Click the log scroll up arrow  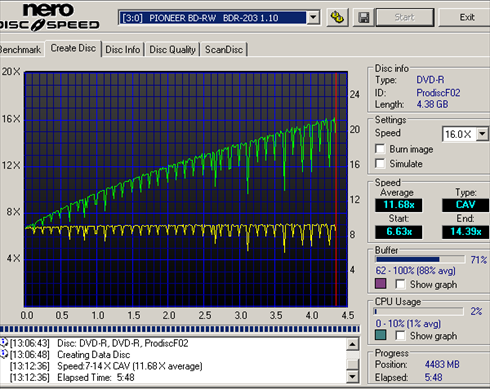pyautogui.click(x=352, y=344)
